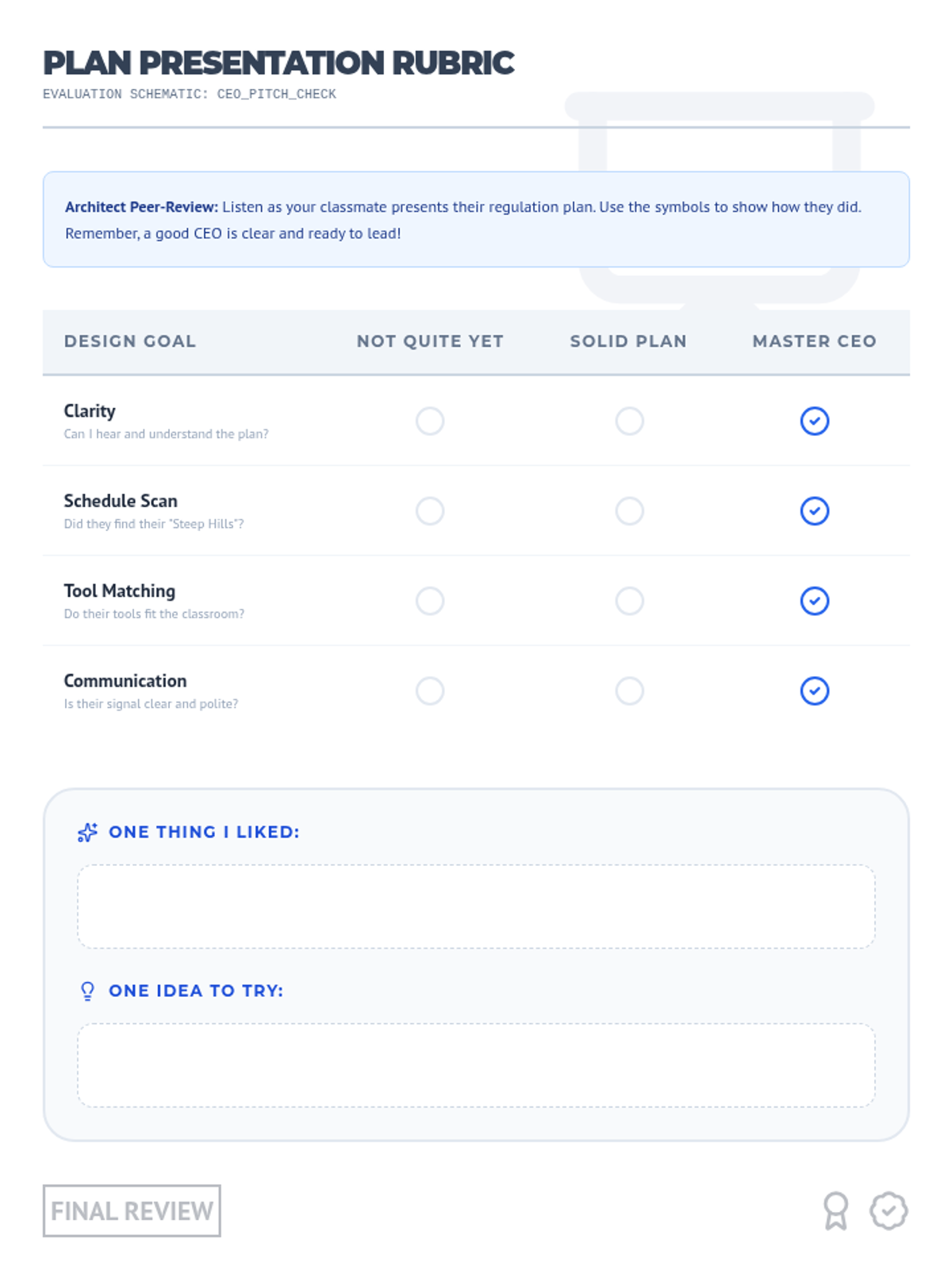Type in the One Thing I Liked box
This screenshot has width=952, height=1270.
[x=476, y=906]
